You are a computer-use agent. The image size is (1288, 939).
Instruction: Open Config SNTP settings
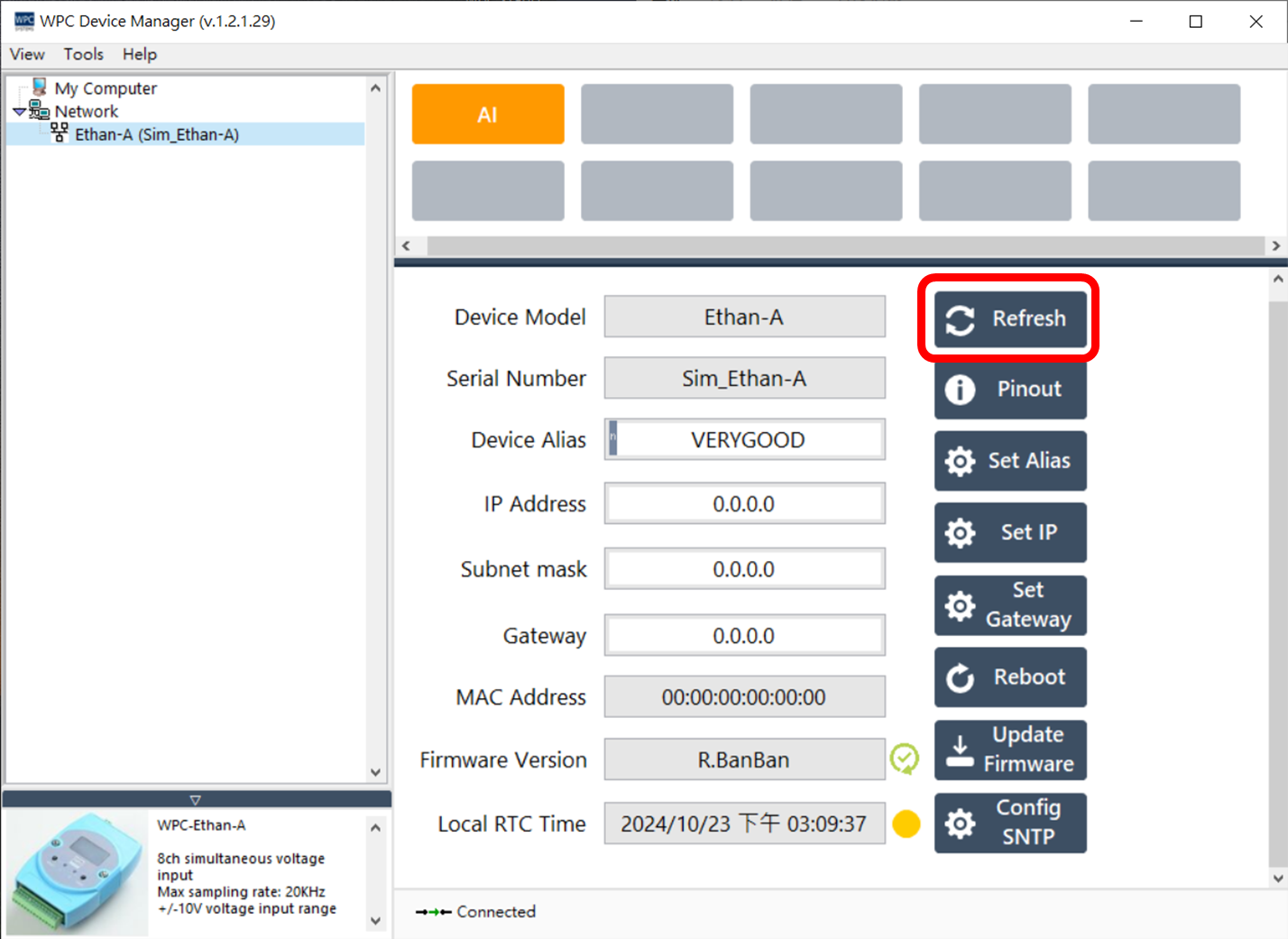point(1009,823)
